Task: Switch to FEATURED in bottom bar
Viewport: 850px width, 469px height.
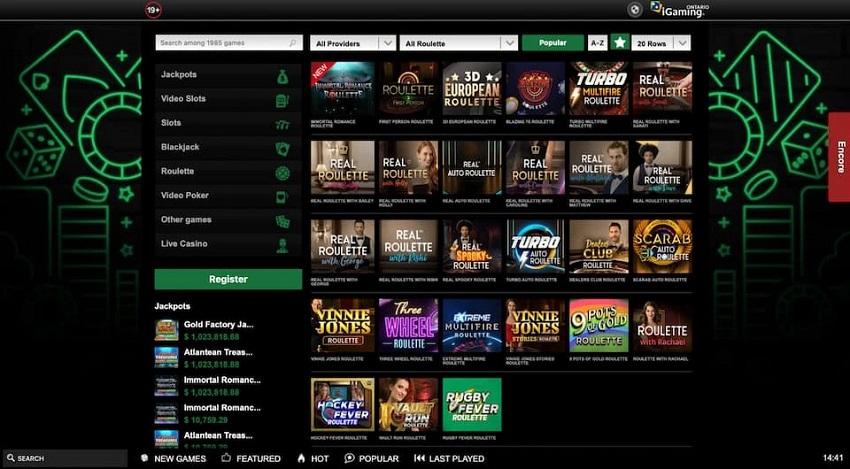Action: point(252,459)
